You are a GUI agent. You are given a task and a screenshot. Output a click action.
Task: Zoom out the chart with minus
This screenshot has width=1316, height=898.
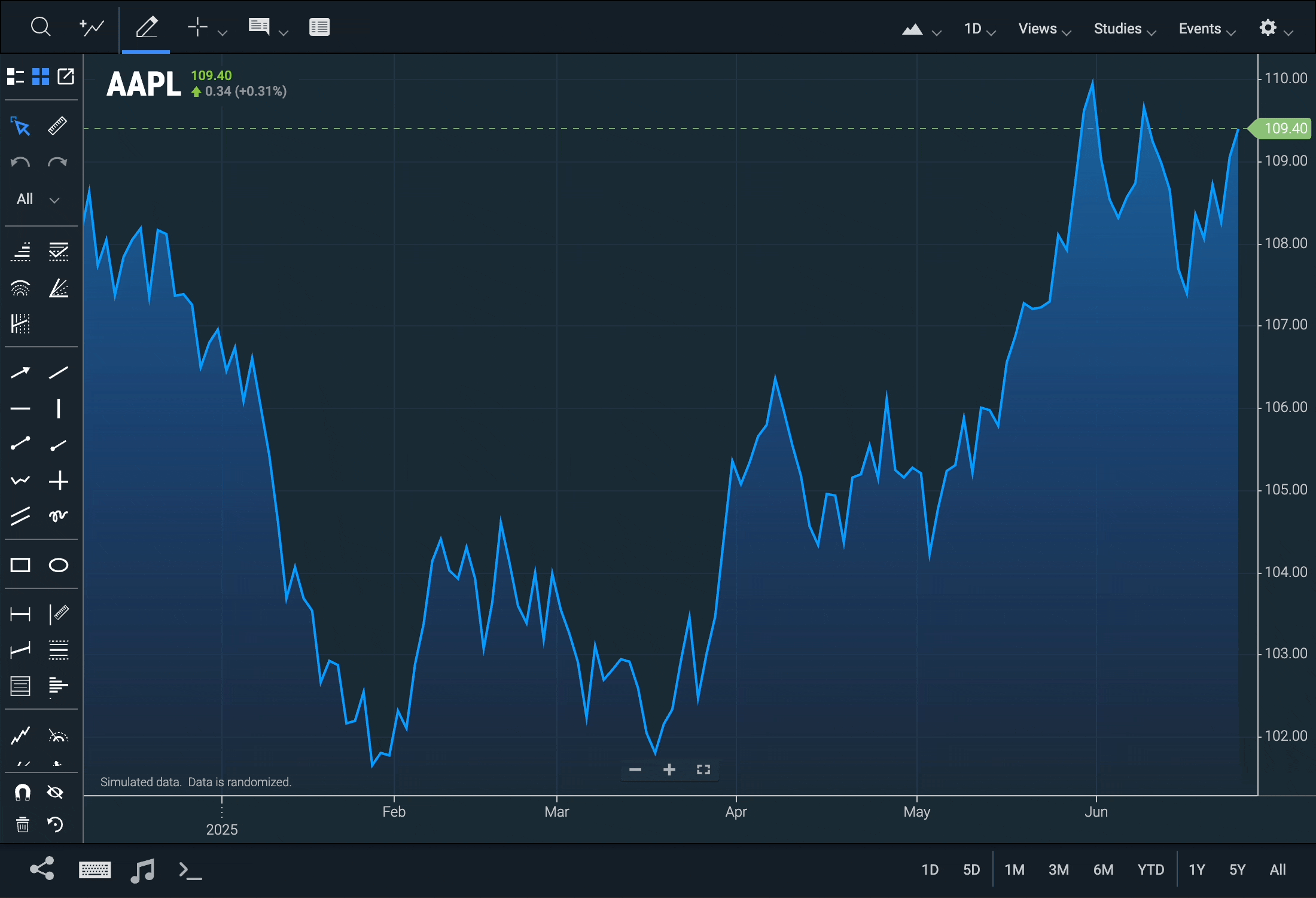pos(635,769)
